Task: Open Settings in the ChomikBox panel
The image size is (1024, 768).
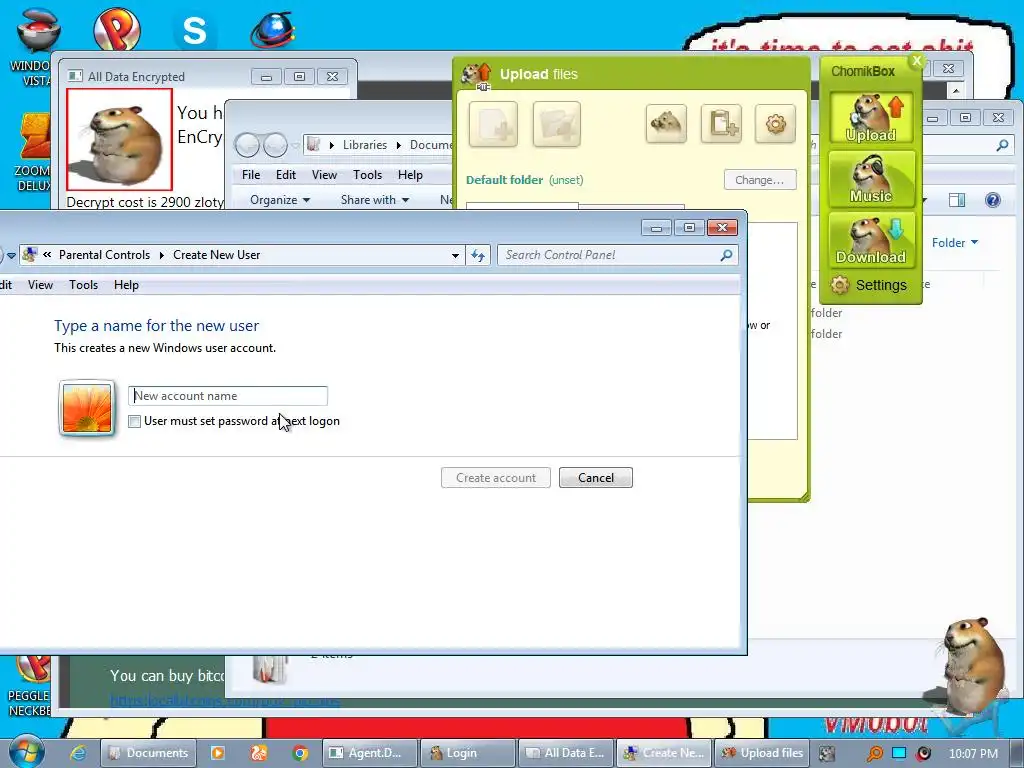Action: tap(869, 285)
